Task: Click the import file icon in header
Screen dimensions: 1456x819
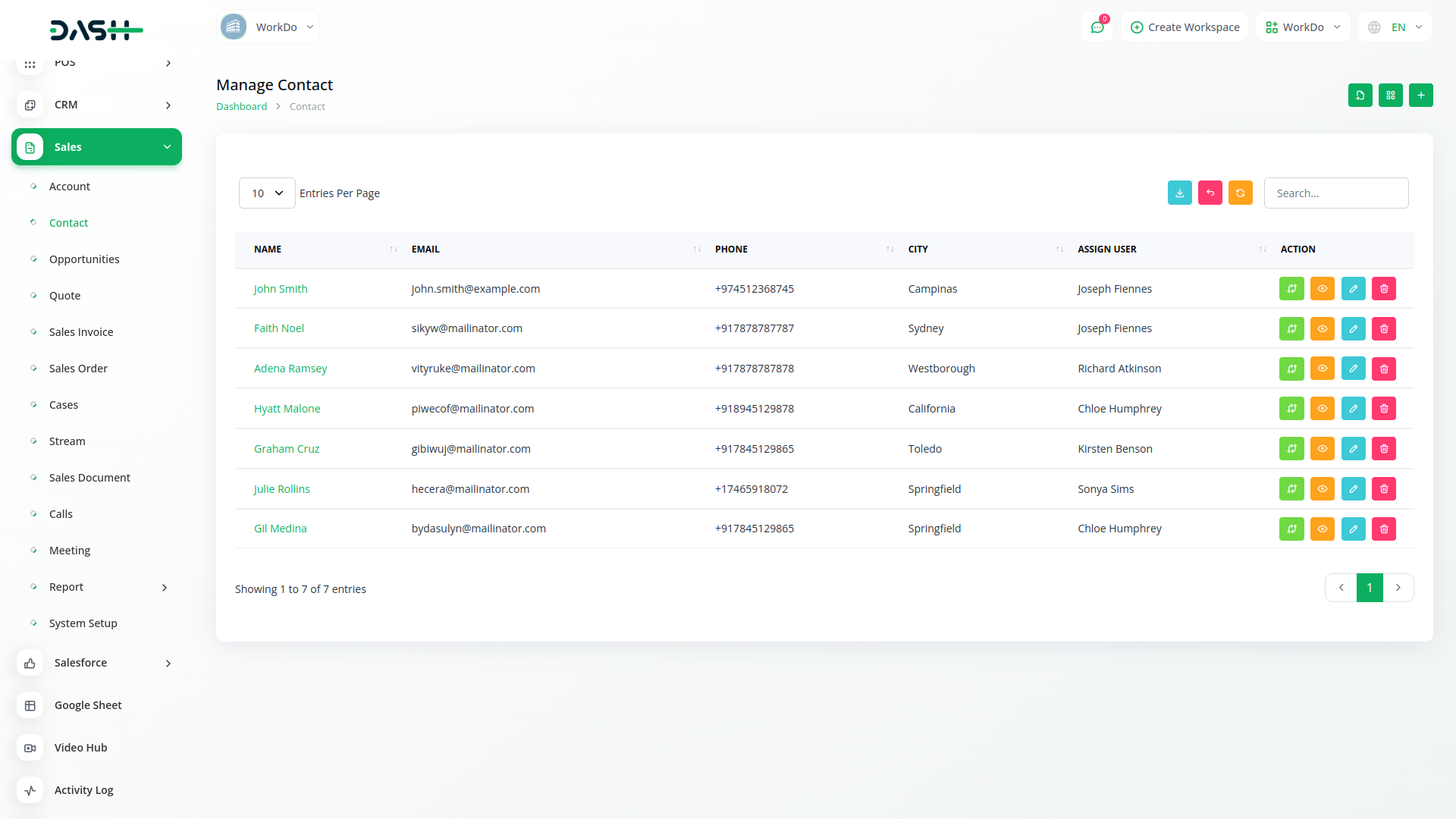Action: coord(1360,96)
